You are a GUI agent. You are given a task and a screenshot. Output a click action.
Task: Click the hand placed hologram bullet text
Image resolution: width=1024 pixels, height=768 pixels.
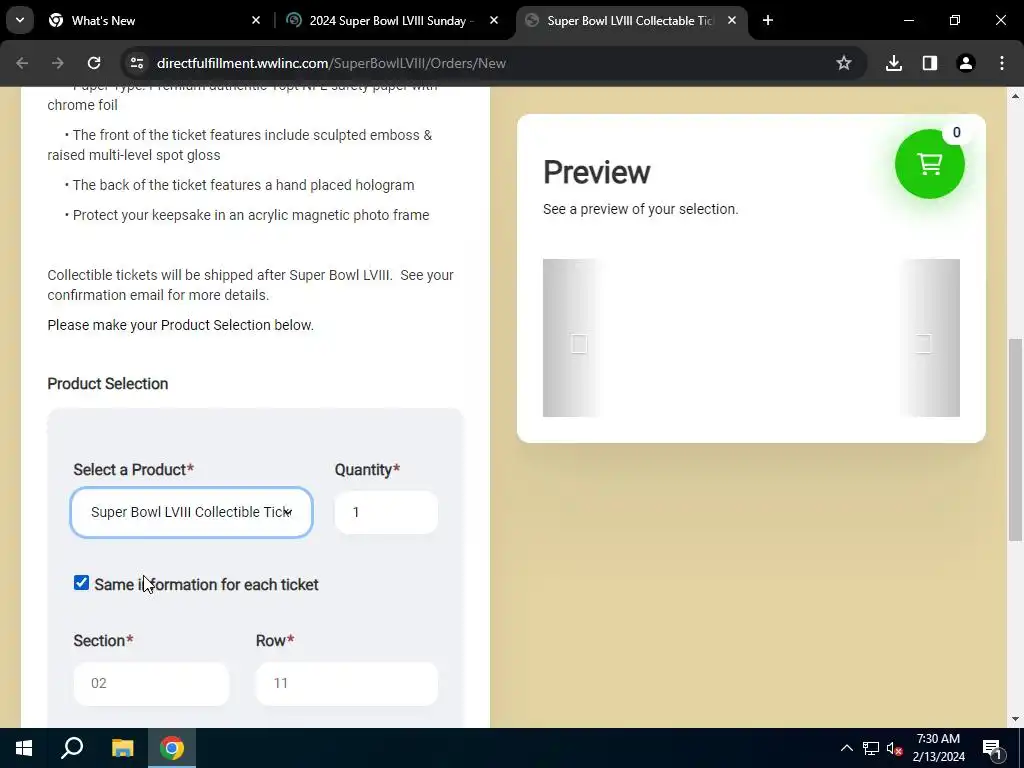point(243,185)
